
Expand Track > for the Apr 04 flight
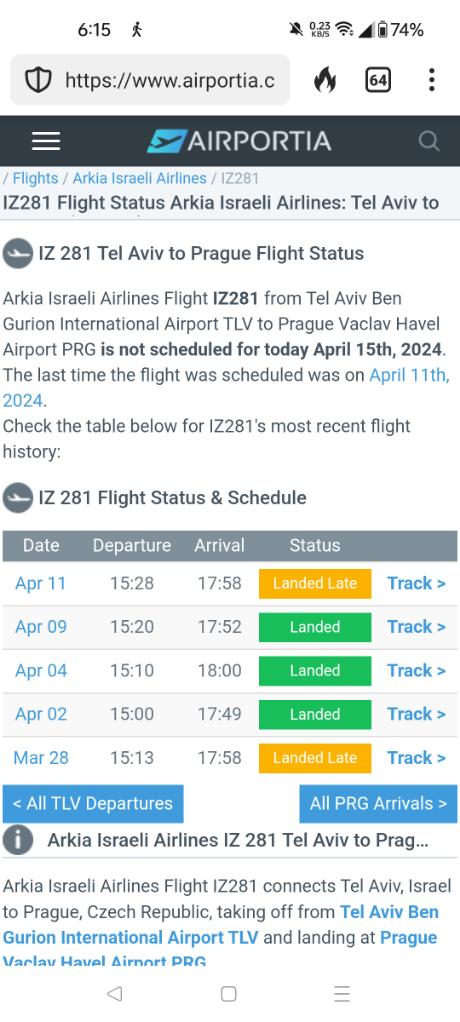point(416,671)
